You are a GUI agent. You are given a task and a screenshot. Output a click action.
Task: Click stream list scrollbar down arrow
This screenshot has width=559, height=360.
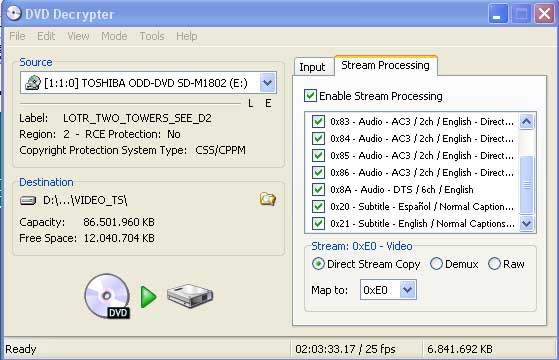pos(527,223)
